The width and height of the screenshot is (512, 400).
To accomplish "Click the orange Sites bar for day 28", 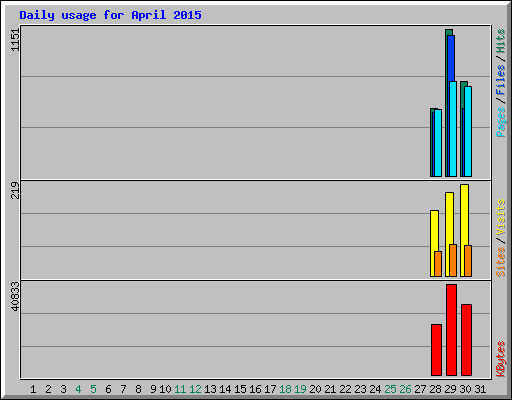I will pyautogui.click(x=438, y=264).
